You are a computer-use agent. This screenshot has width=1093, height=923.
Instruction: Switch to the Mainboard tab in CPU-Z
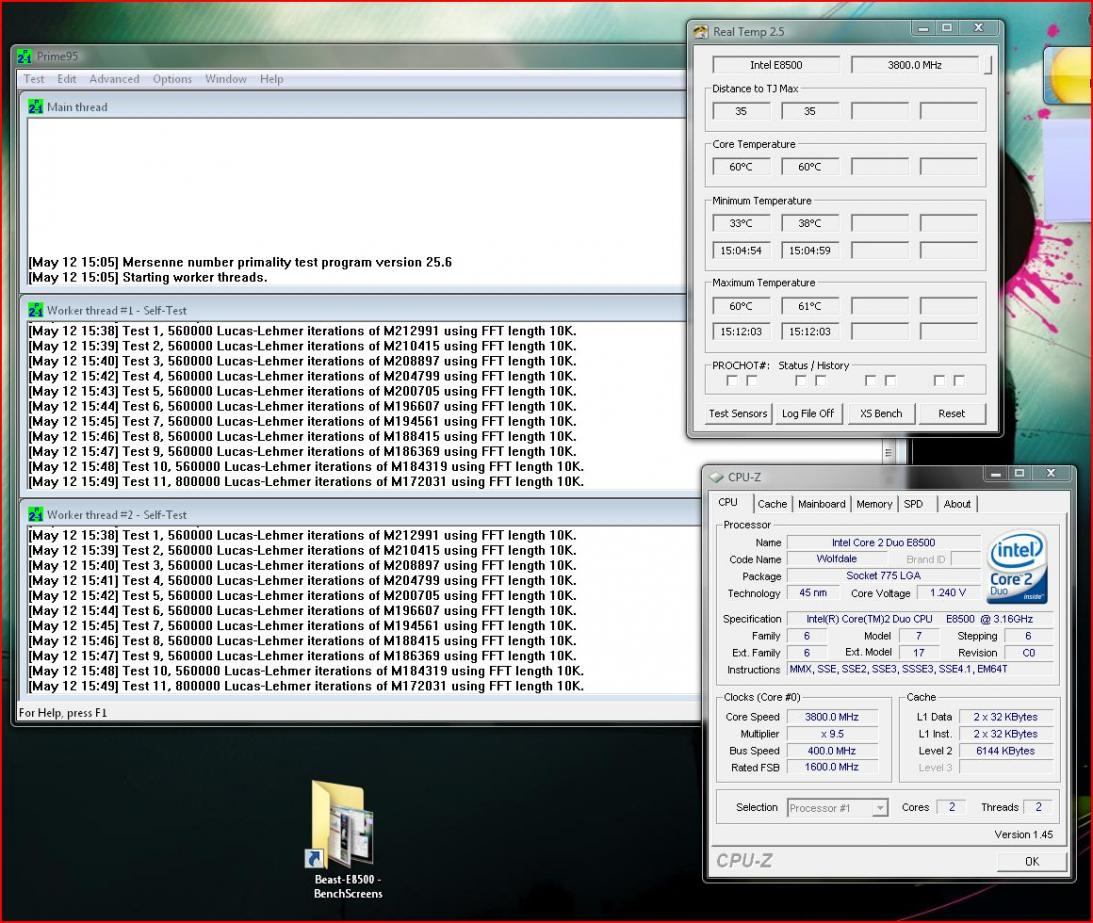[x=821, y=504]
